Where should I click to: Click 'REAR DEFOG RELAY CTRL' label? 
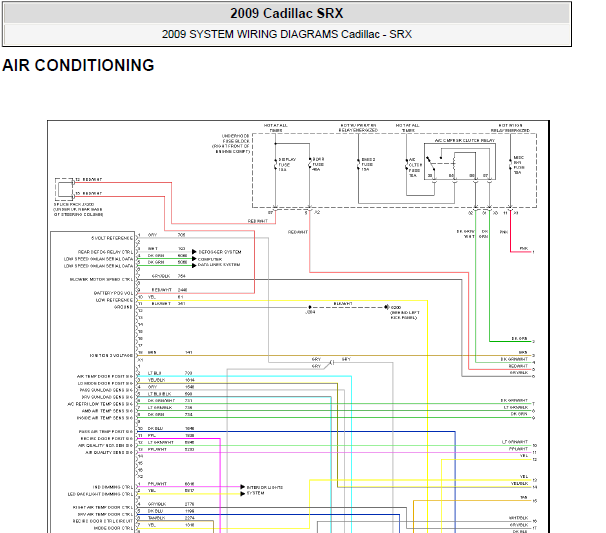pos(105,252)
